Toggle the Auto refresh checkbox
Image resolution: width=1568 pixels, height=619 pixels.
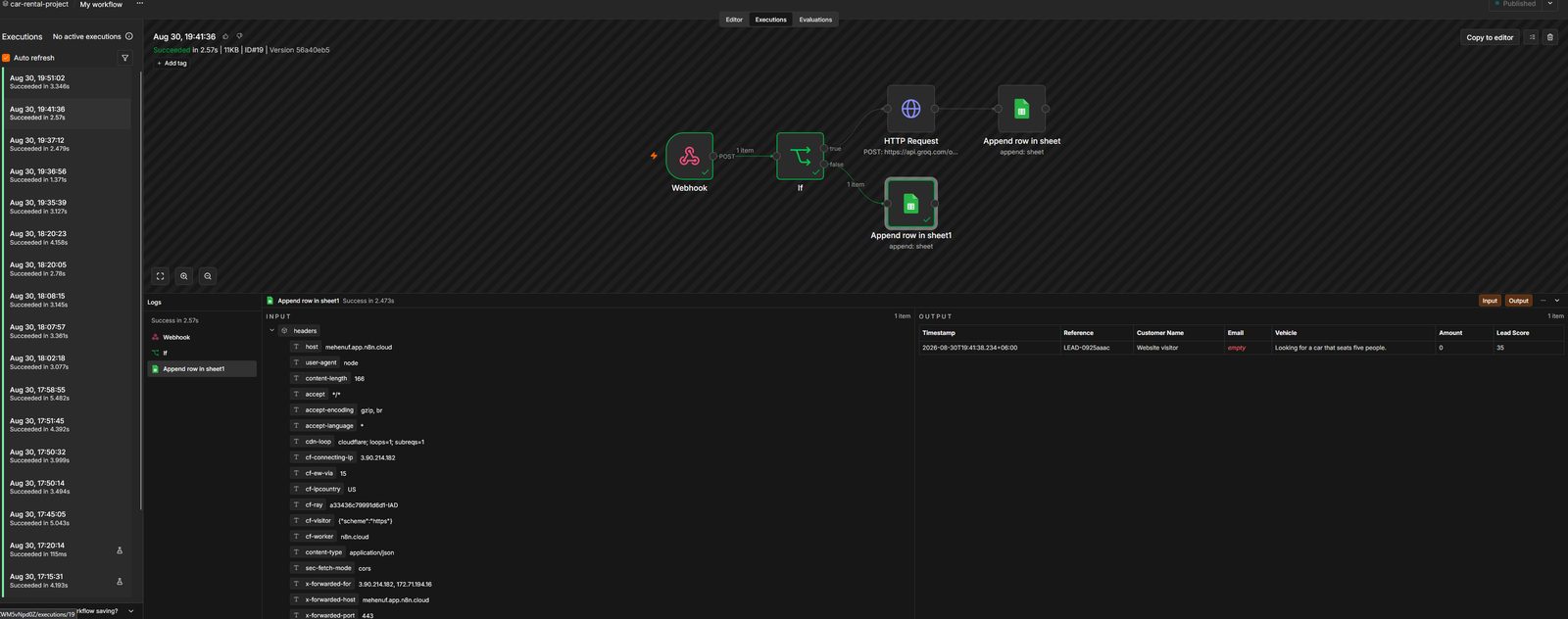(6, 58)
